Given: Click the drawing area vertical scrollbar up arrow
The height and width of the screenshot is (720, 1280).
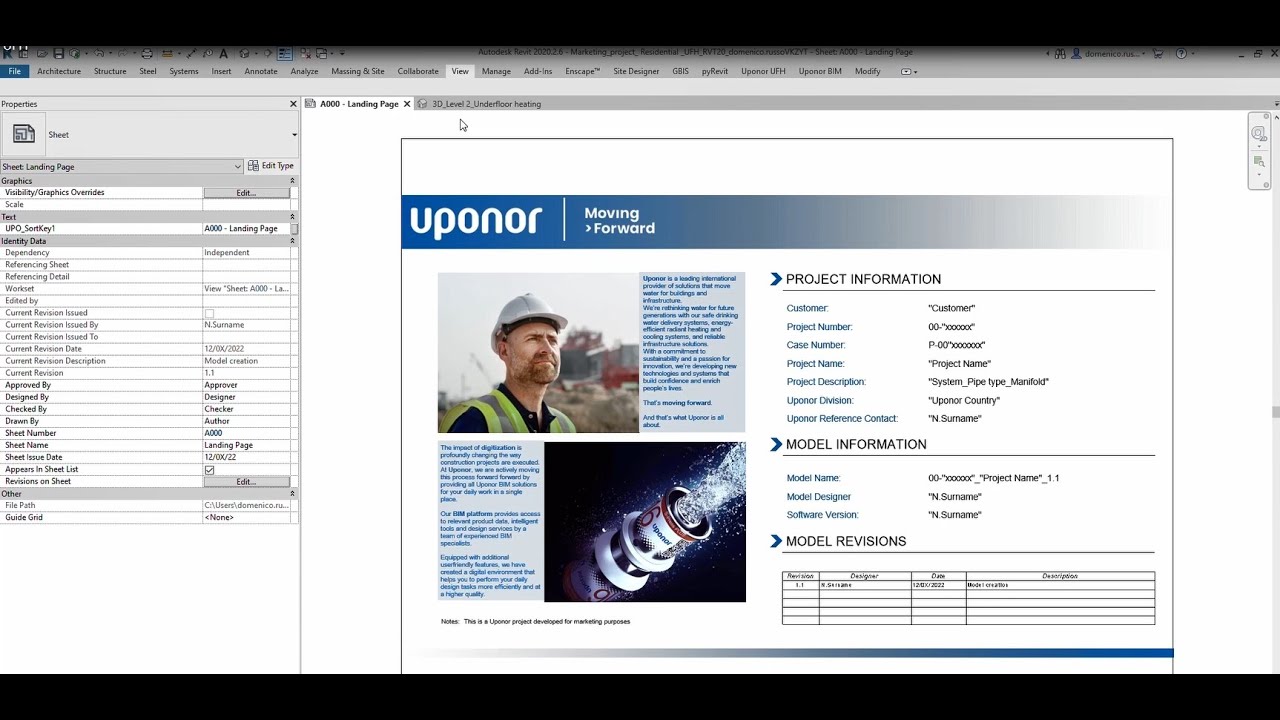Looking at the screenshot, I should click(x=1276, y=118).
